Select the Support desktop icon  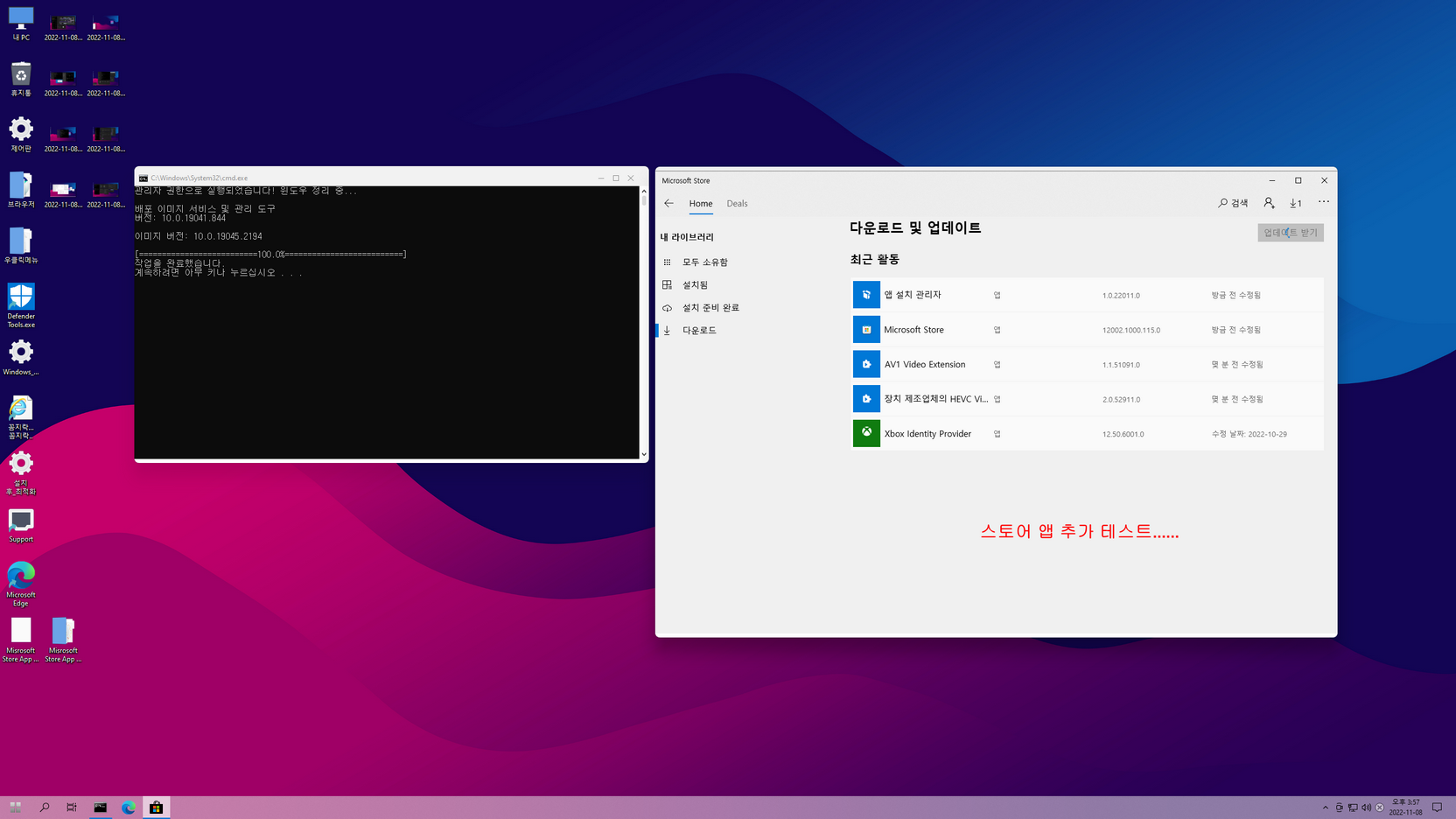click(21, 525)
